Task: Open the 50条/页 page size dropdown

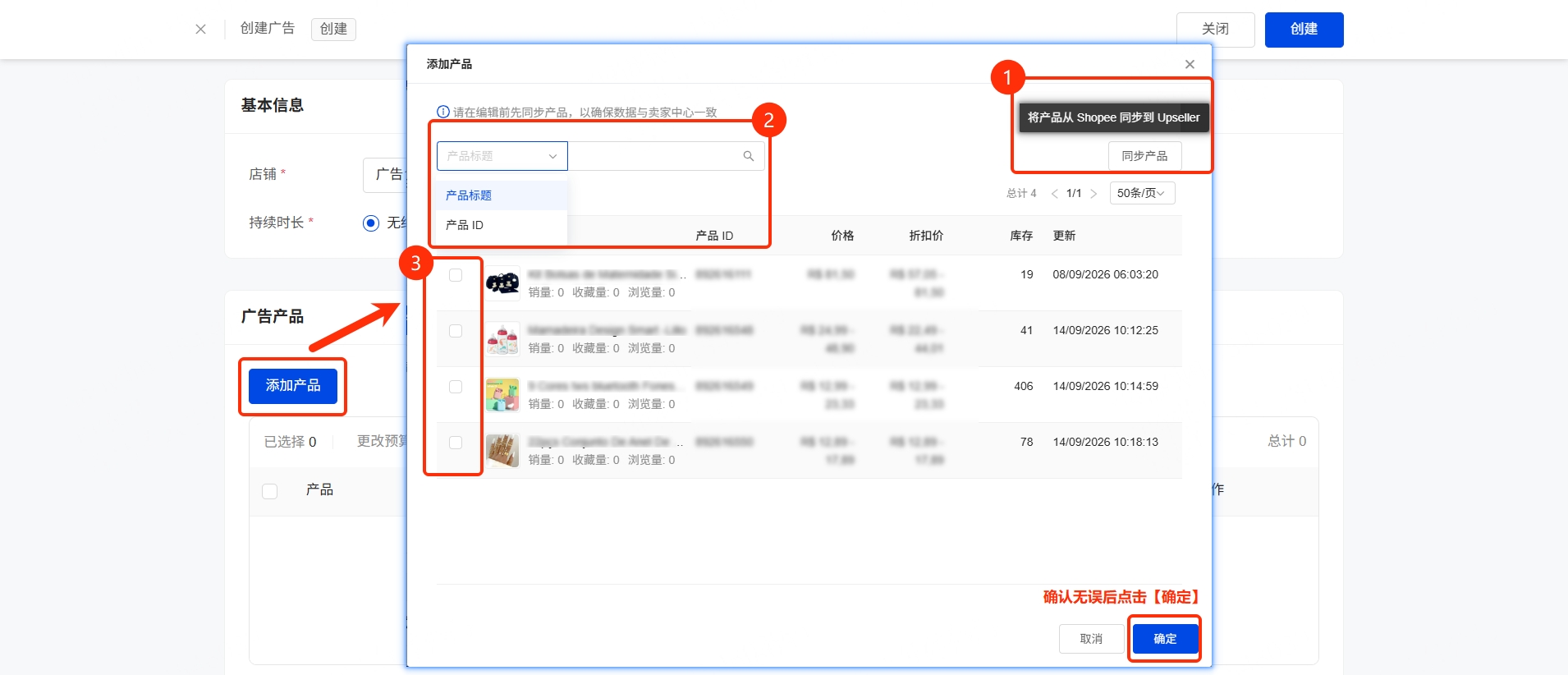Action: [1142, 193]
